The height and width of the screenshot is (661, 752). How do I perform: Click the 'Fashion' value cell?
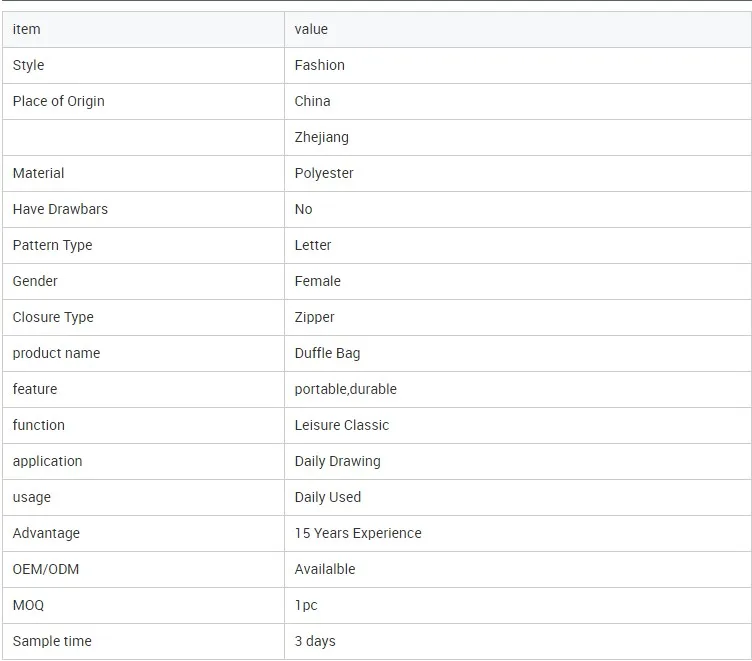coord(320,65)
